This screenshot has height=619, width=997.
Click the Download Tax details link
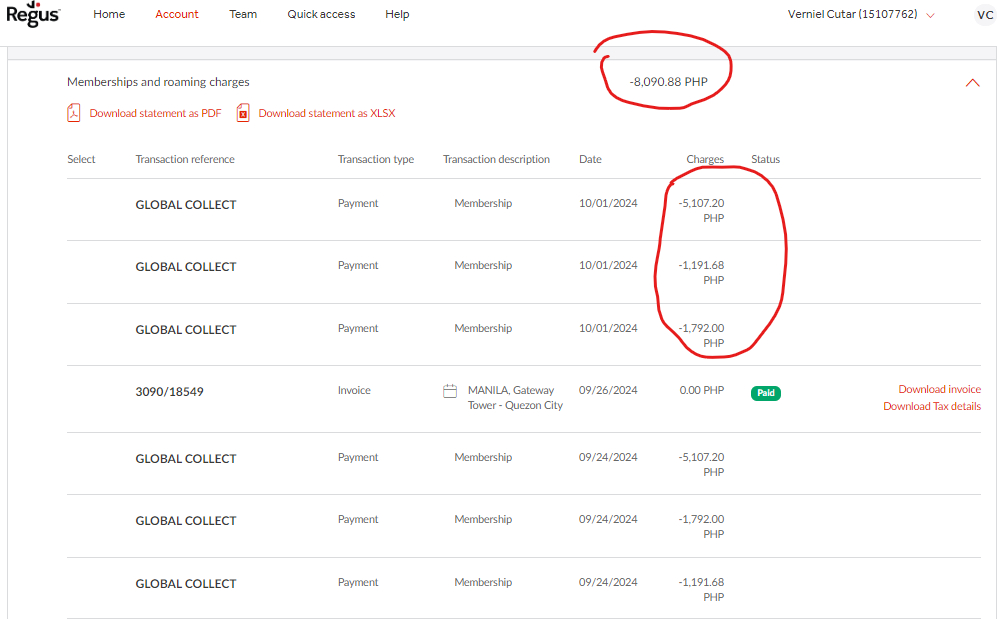pyautogui.click(x=931, y=407)
